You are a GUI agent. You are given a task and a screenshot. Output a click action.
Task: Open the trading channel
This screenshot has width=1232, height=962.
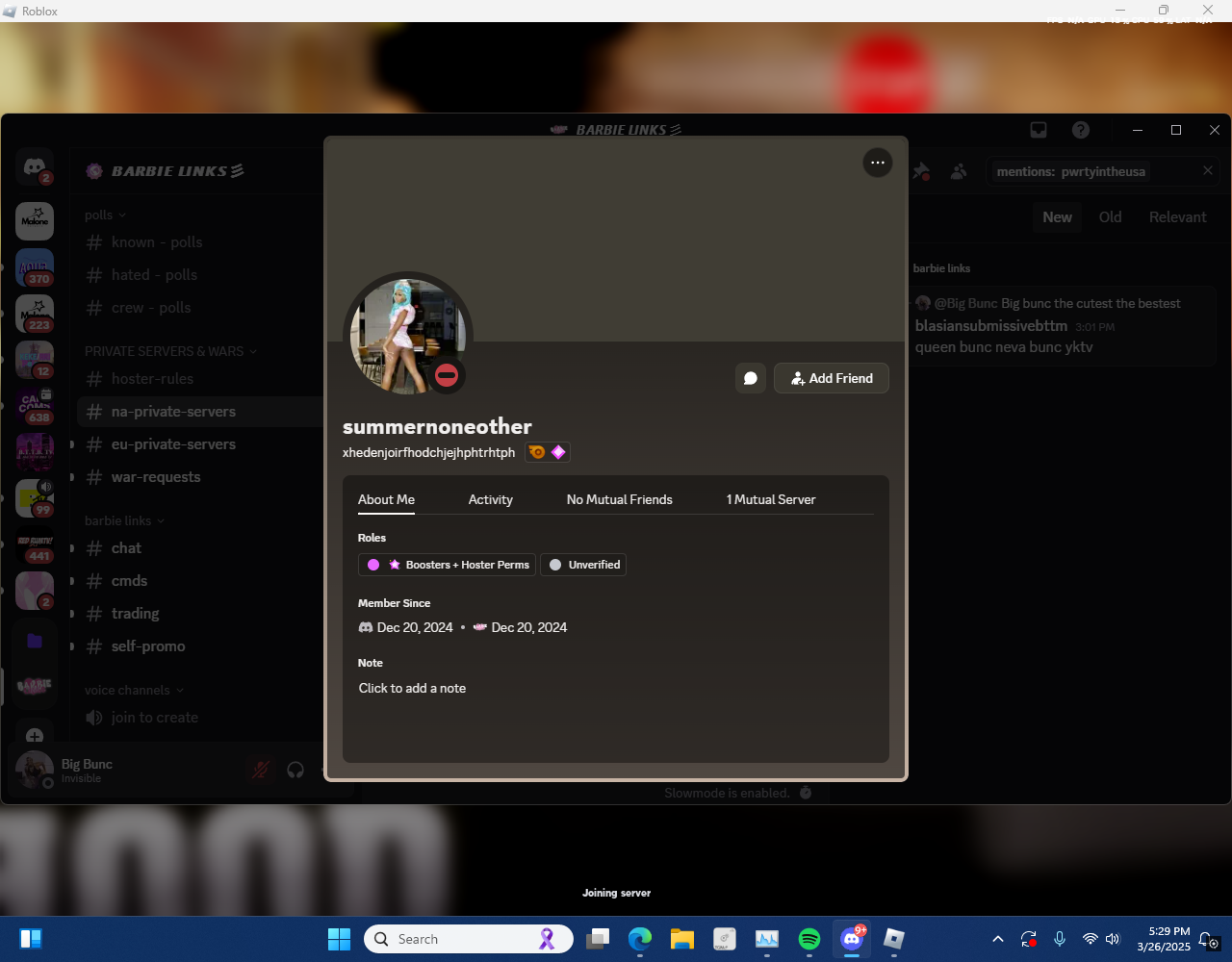199,614
